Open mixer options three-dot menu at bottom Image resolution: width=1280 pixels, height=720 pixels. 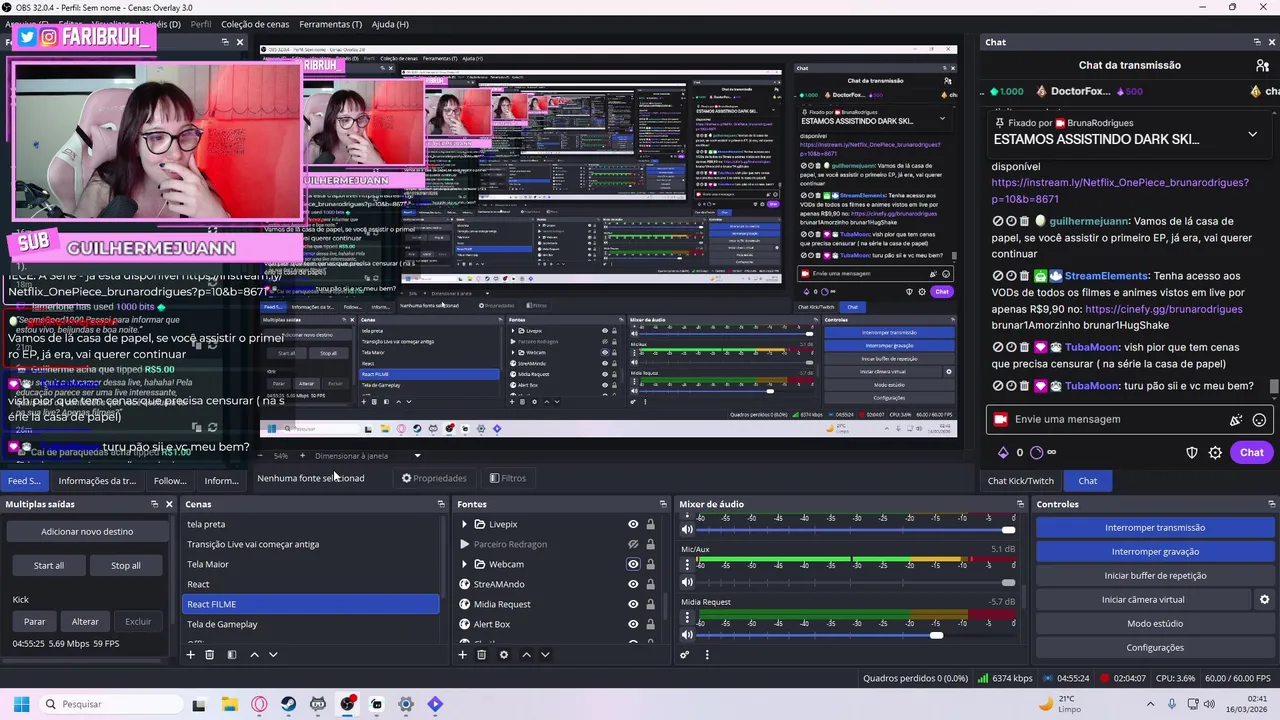(707, 655)
